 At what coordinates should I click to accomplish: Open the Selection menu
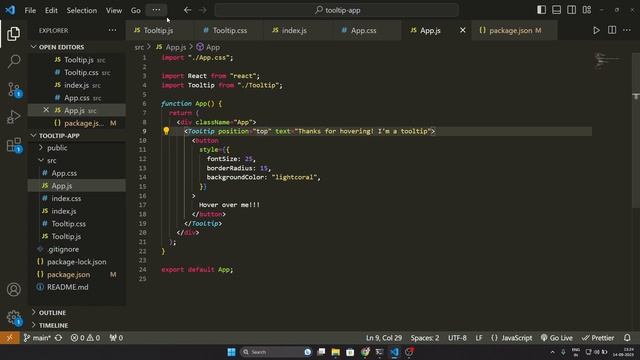tap(82, 10)
